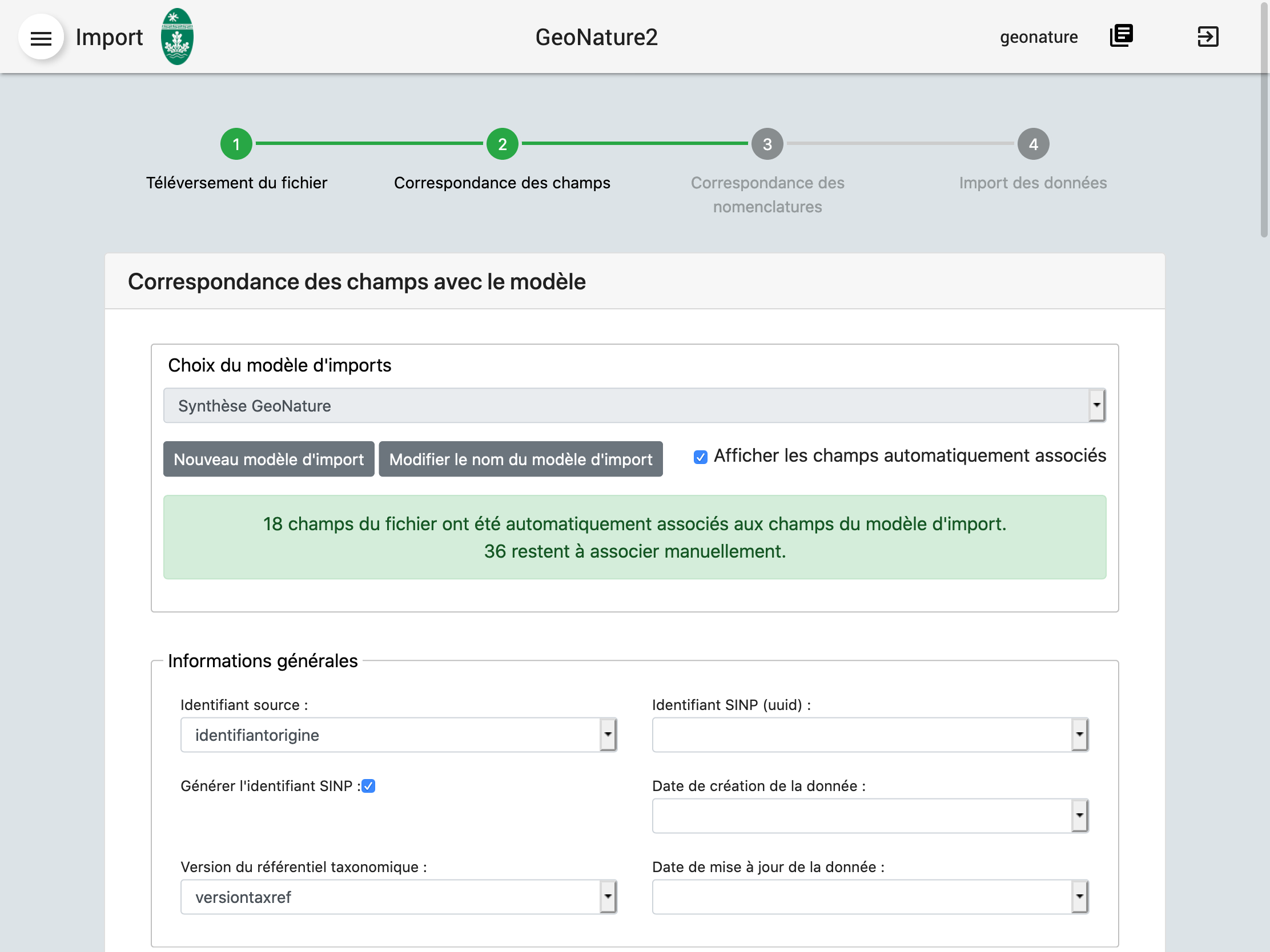The image size is (1270, 952).
Task: Click step 3 nomenclatures circle
Action: [x=767, y=144]
